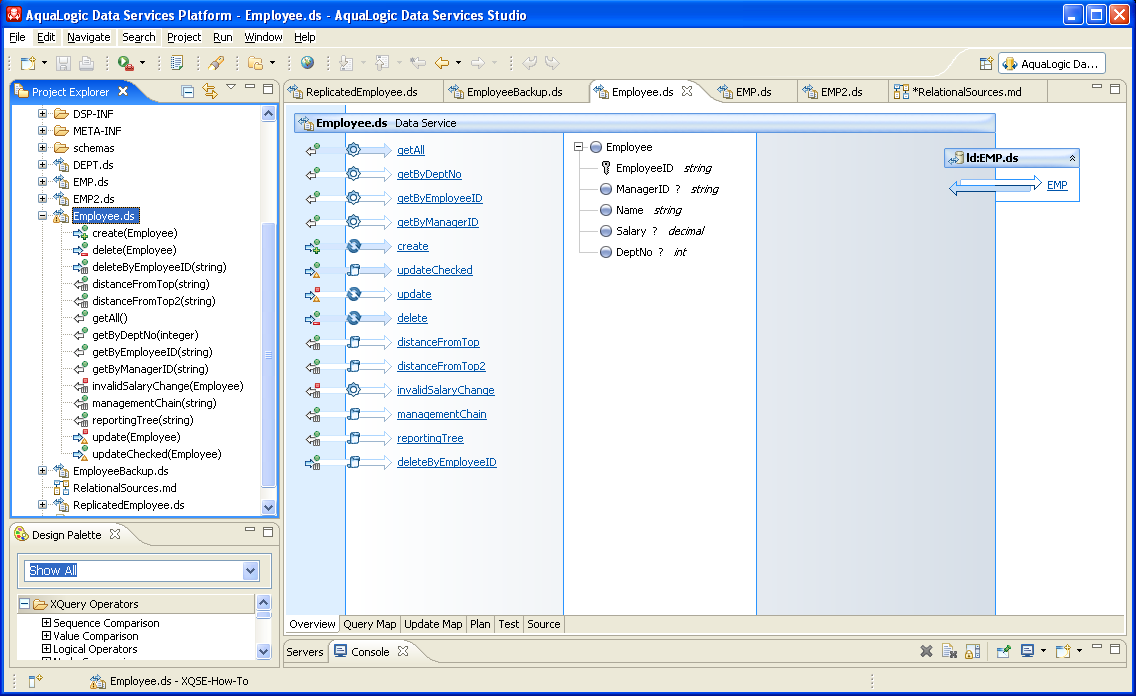Open the Project Explorer view menu triangle
Screen dimensions: 1136x696
point(231,87)
